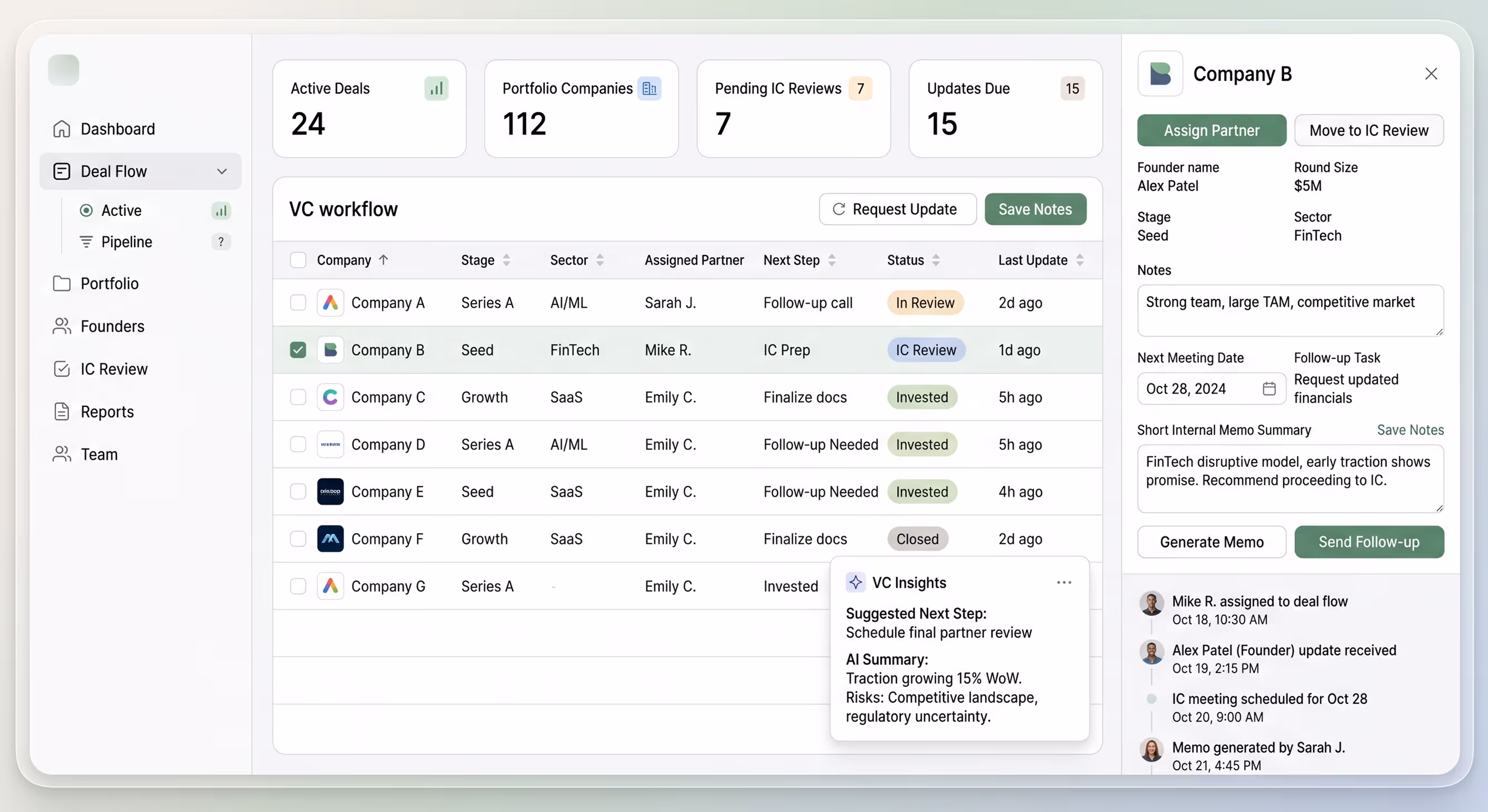Click the Oct 28, 2024 date field
This screenshot has height=812, width=1488.
(x=1211, y=388)
